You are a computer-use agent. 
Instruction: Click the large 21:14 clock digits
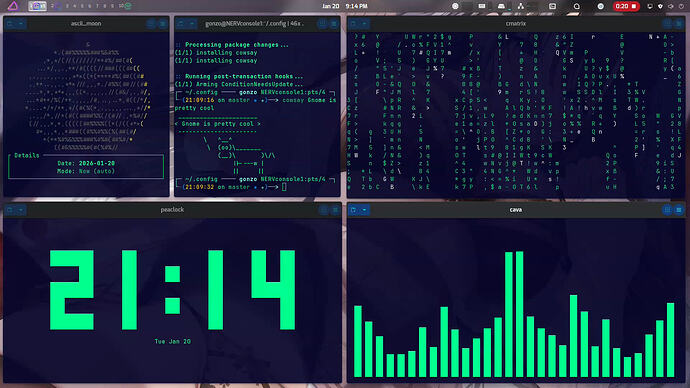point(172,290)
